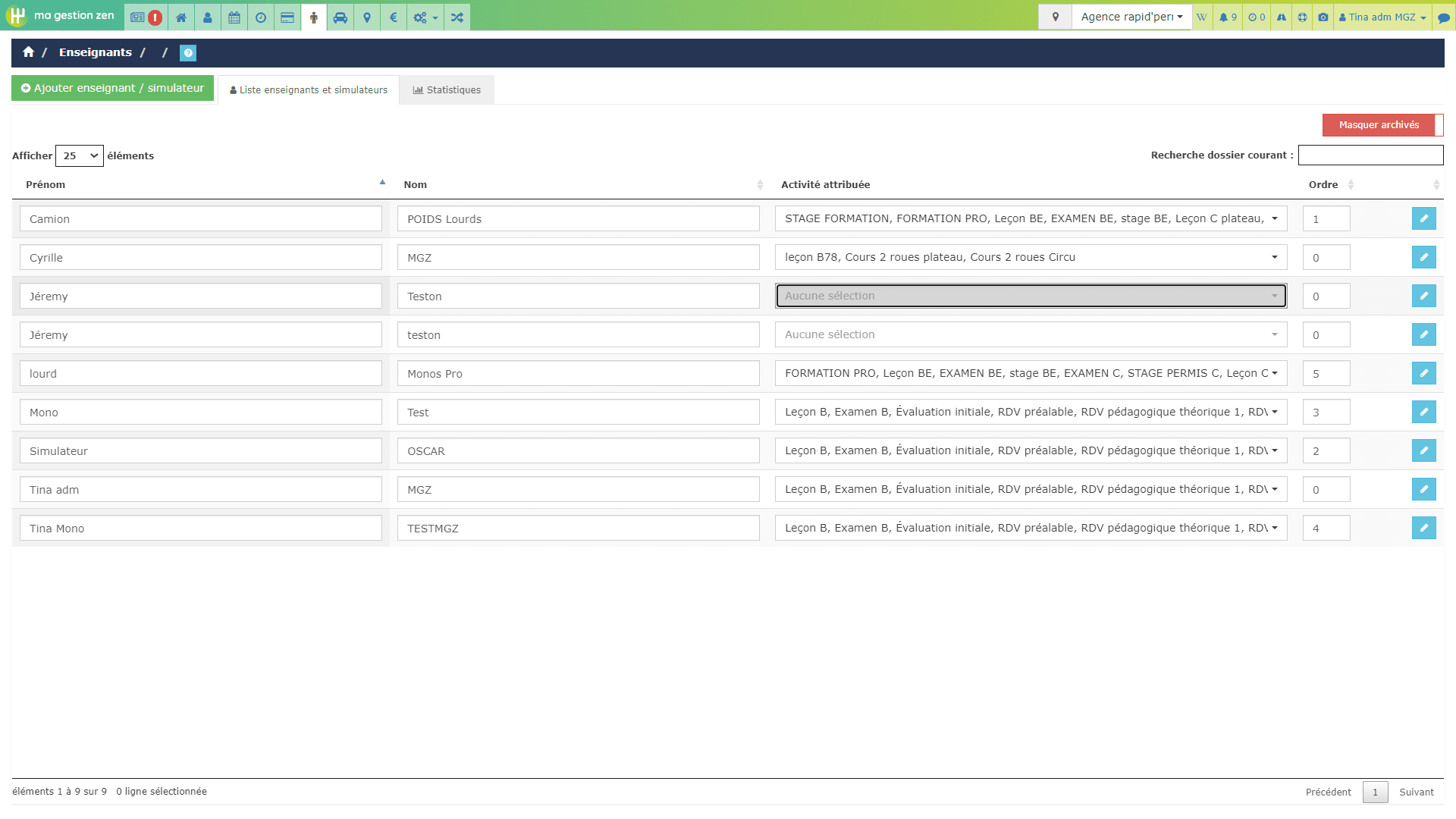Open activity dropdown for TESTMGZ row
Screen dimensions: 1456x819
click(1031, 528)
